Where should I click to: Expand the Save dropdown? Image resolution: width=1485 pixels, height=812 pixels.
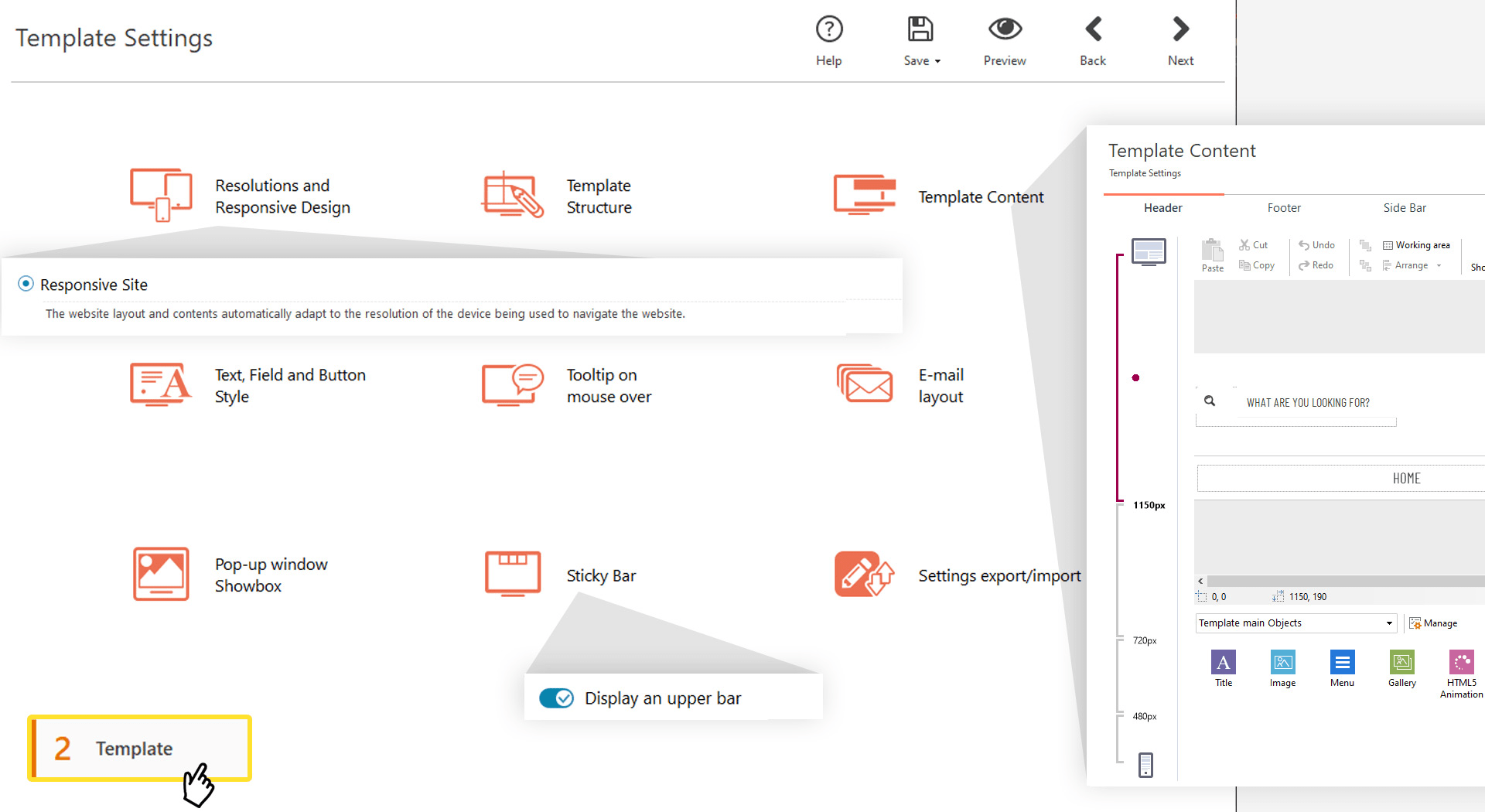click(938, 60)
